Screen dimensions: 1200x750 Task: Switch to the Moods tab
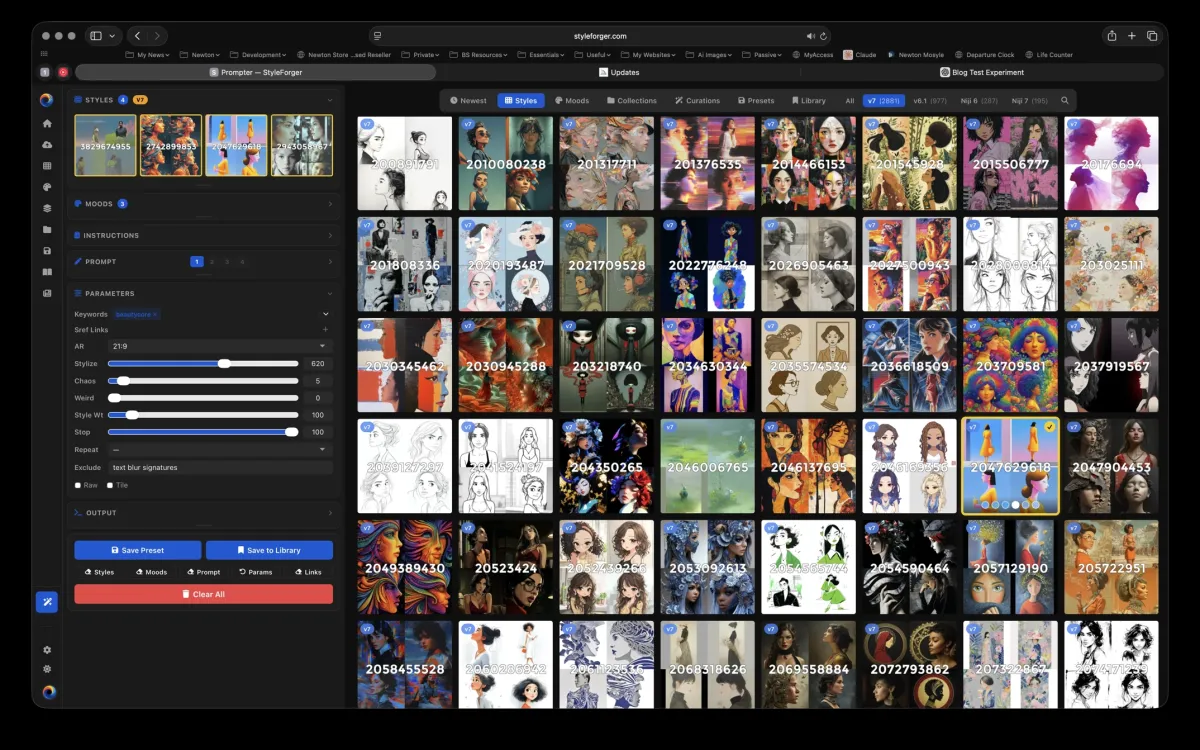click(x=572, y=101)
